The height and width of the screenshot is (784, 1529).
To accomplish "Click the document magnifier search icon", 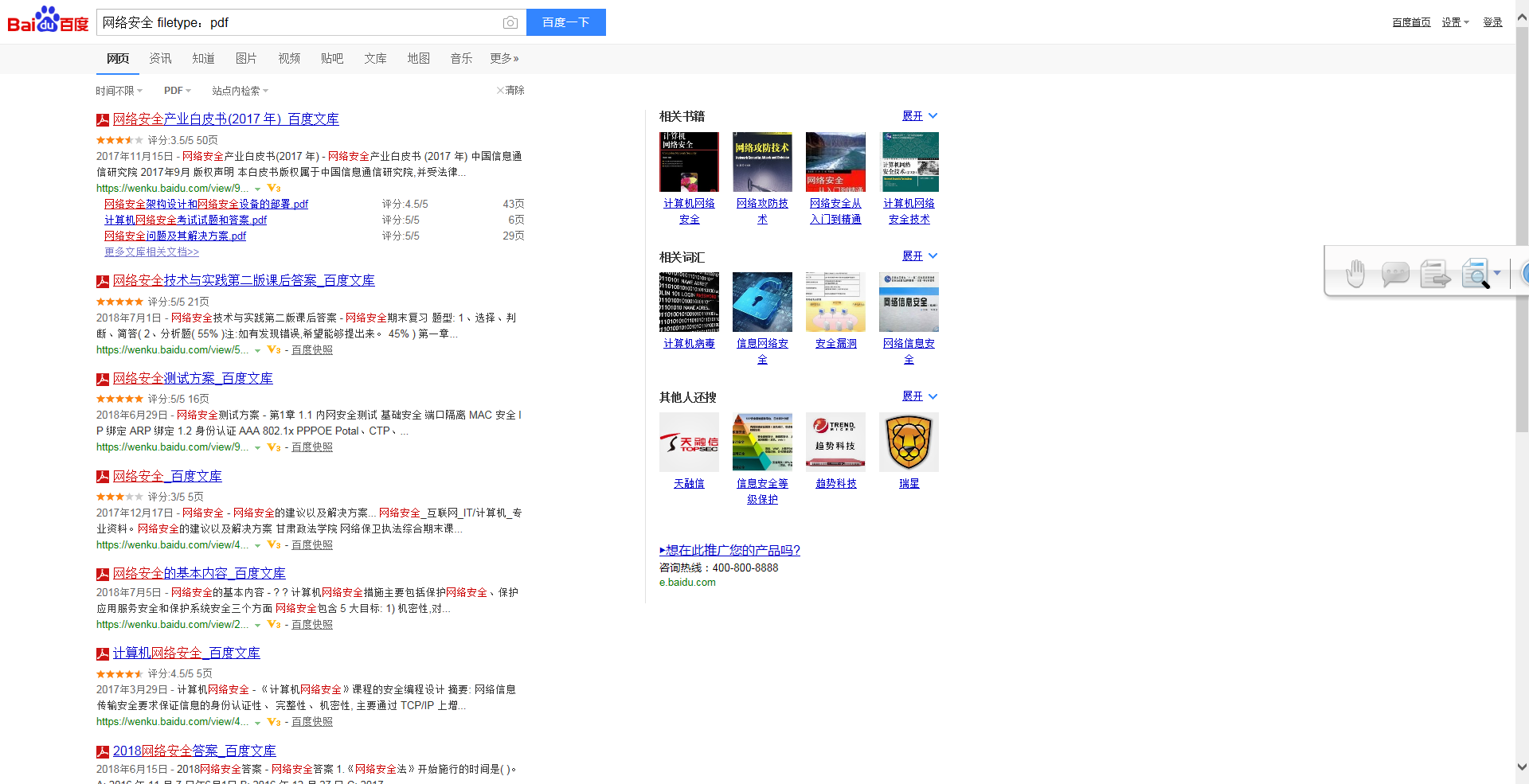I will tap(1476, 274).
